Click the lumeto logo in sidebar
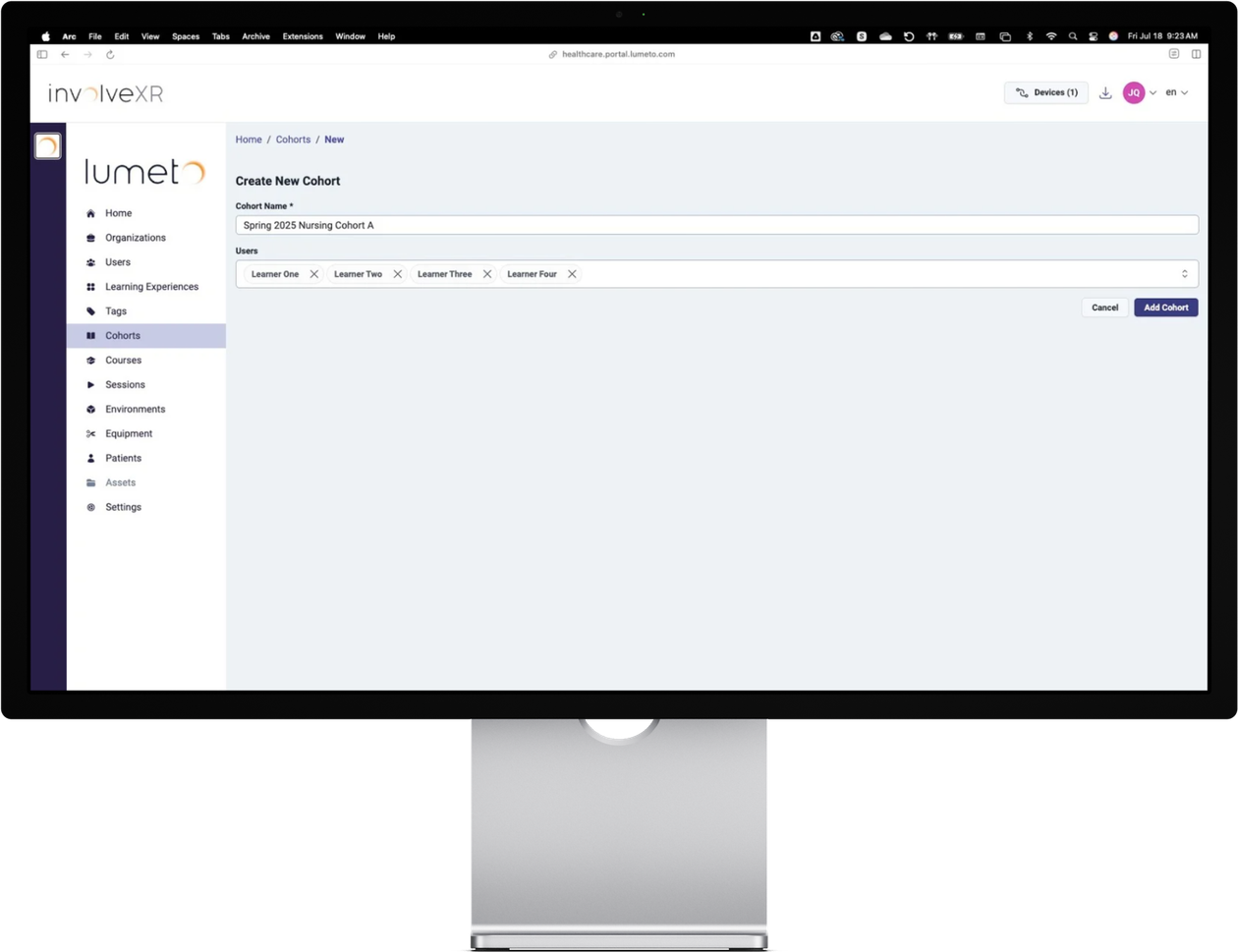This screenshot has height=952, width=1238. [145, 172]
